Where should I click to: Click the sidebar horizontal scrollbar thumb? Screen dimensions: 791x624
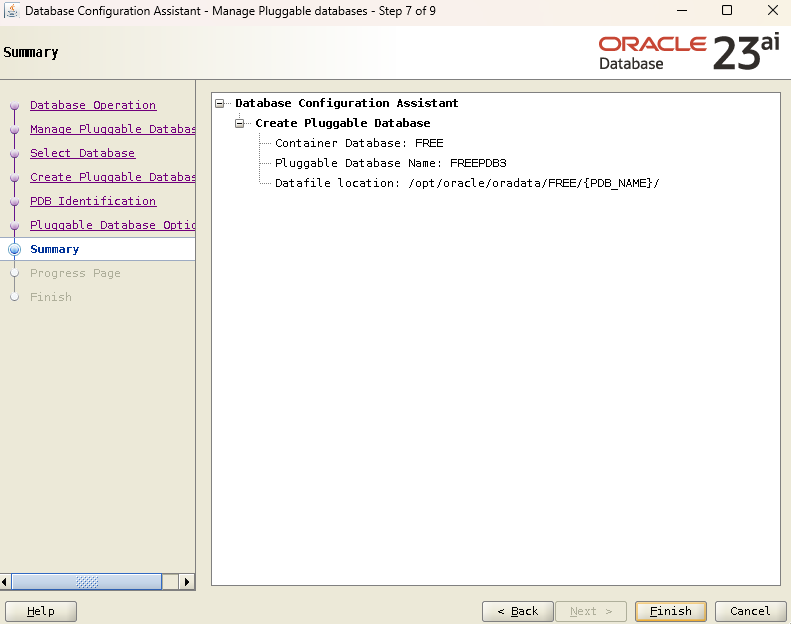pyautogui.click(x=87, y=582)
